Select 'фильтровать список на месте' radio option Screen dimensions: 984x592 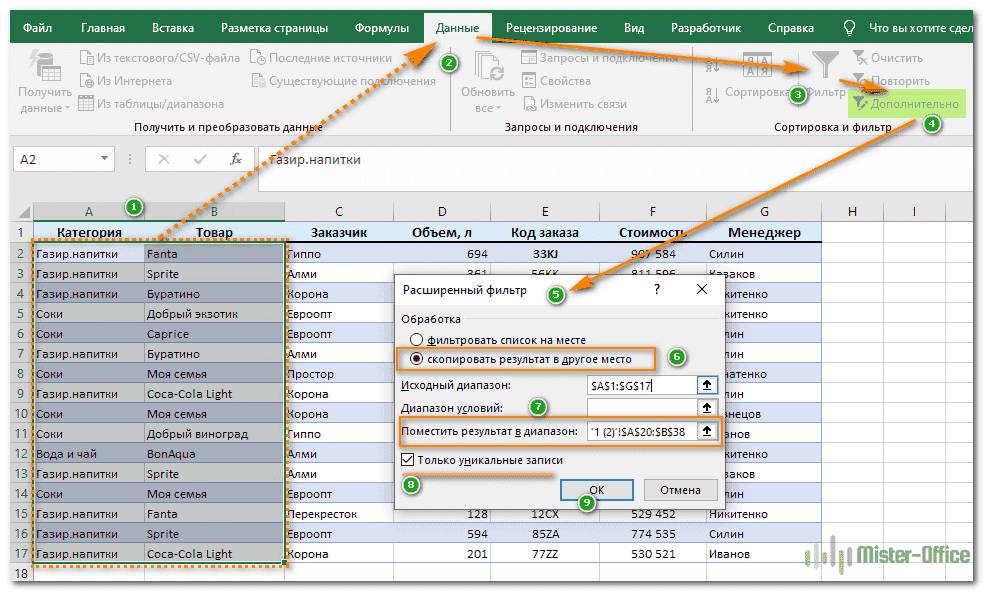tap(417, 340)
